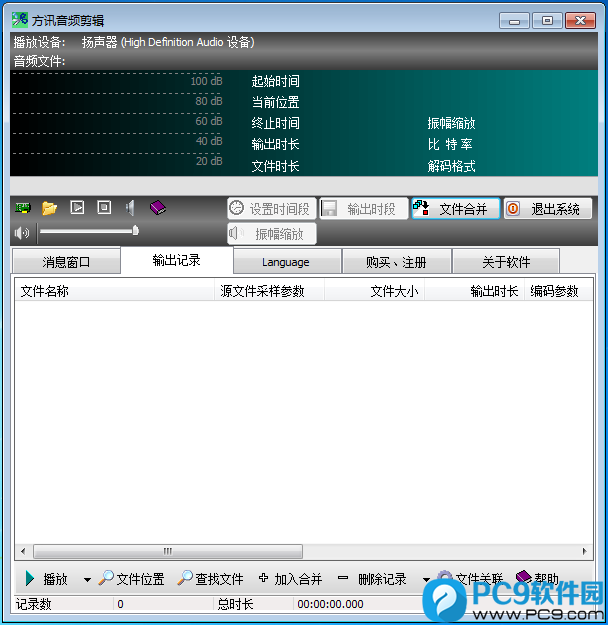Click the horizontal scrollbar thumb
This screenshot has width=608, height=625.
click(x=168, y=551)
